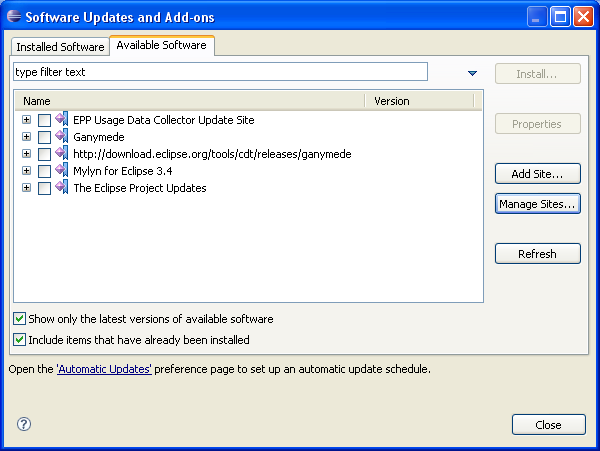Click the Eclipse icon in title bar
The height and width of the screenshot is (451, 600).
point(13,17)
